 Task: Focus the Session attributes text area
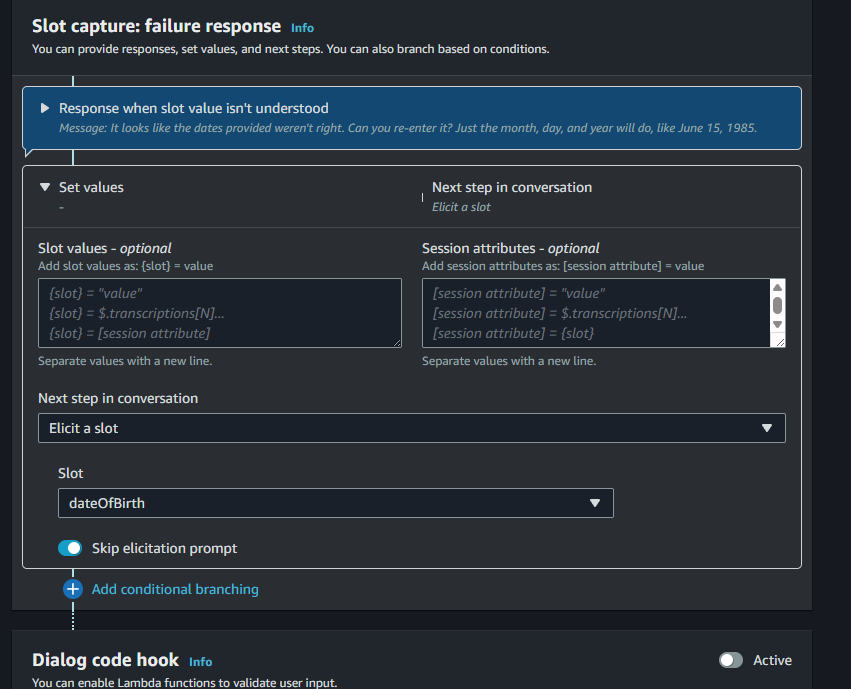click(596, 313)
